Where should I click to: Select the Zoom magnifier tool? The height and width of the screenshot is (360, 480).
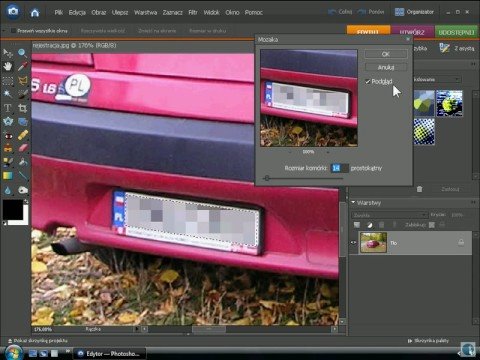tap(22, 53)
